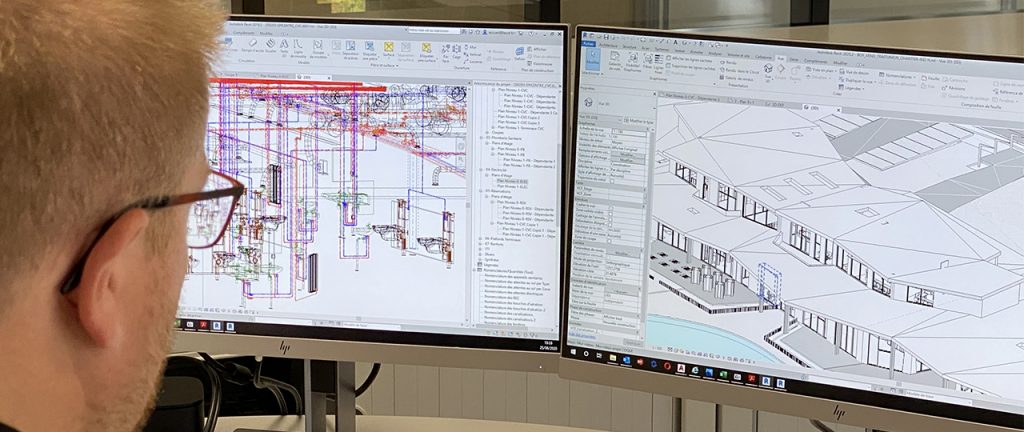Toggle Cadrage de l'annotation checkbox

point(611,219)
